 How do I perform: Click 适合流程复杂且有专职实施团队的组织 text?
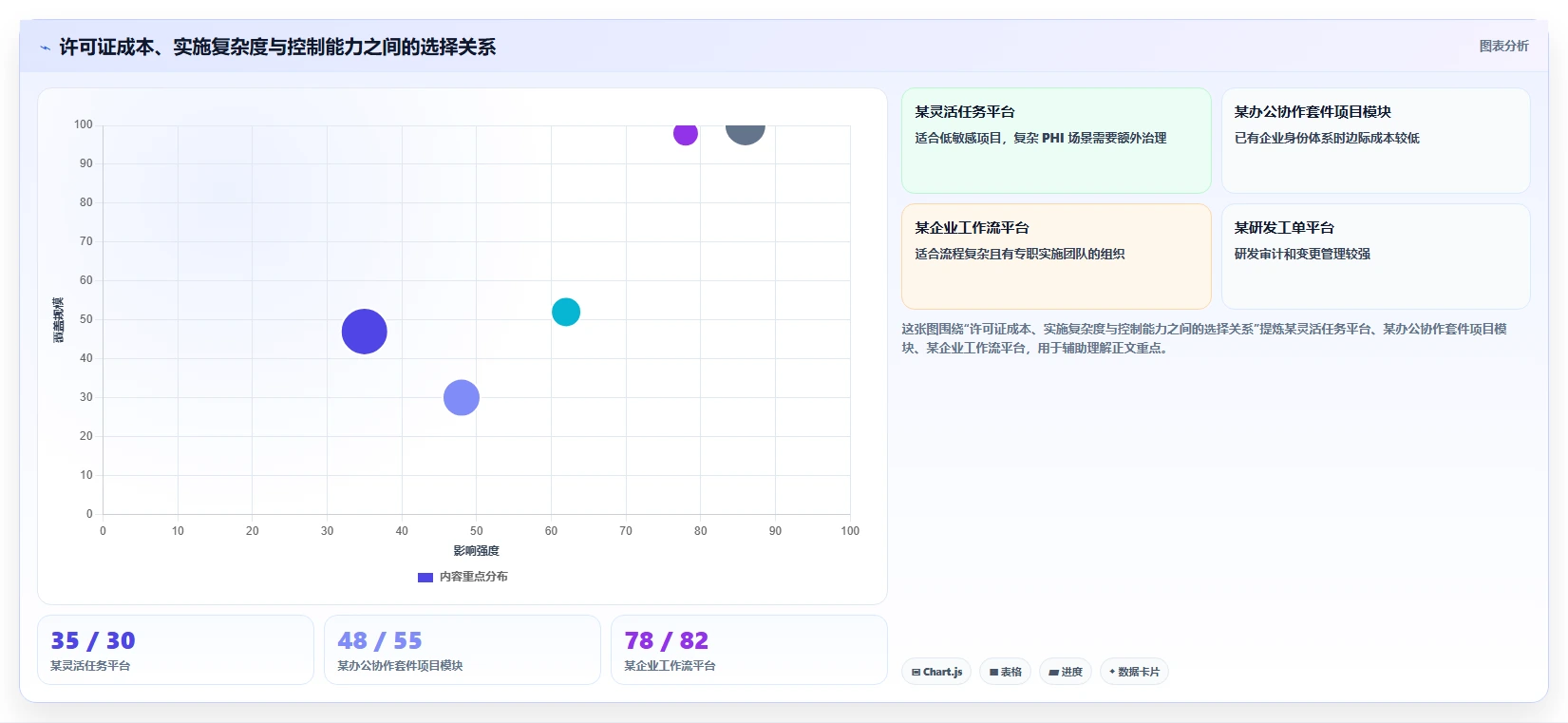point(1020,254)
